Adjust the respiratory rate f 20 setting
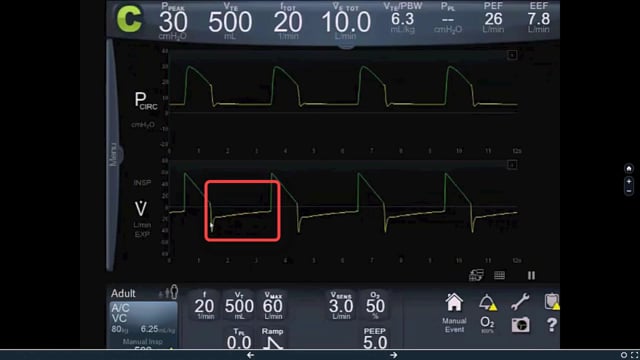This screenshot has width=640, height=360. [x=204, y=305]
